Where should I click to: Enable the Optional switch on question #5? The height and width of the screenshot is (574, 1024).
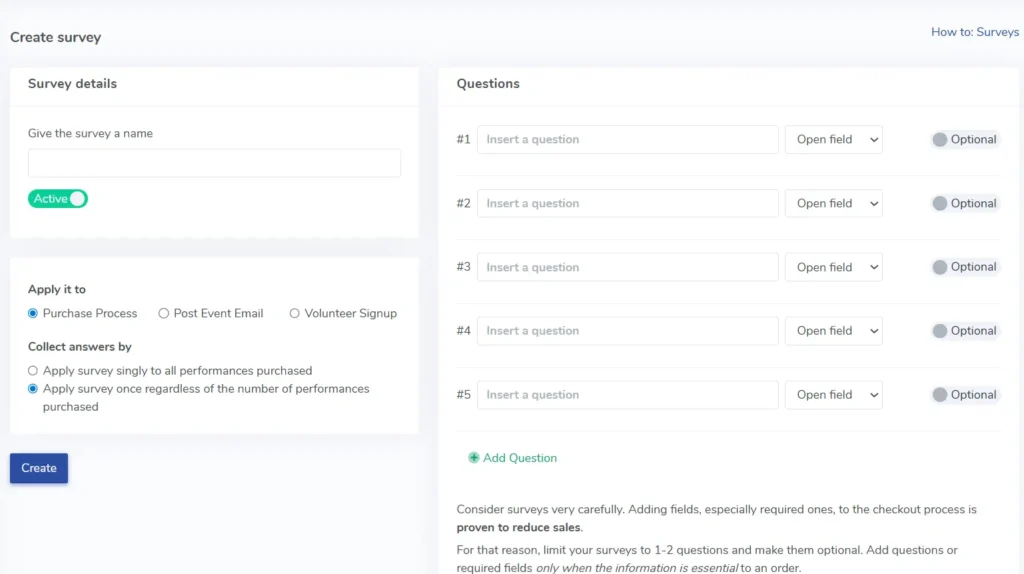tap(941, 395)
